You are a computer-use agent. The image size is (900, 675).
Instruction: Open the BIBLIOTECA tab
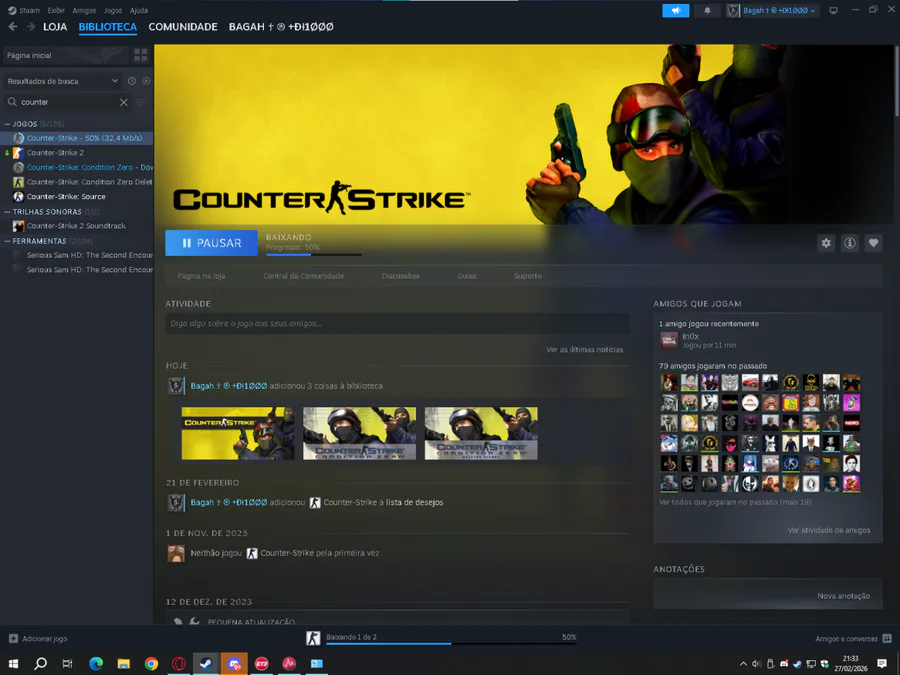108,26
